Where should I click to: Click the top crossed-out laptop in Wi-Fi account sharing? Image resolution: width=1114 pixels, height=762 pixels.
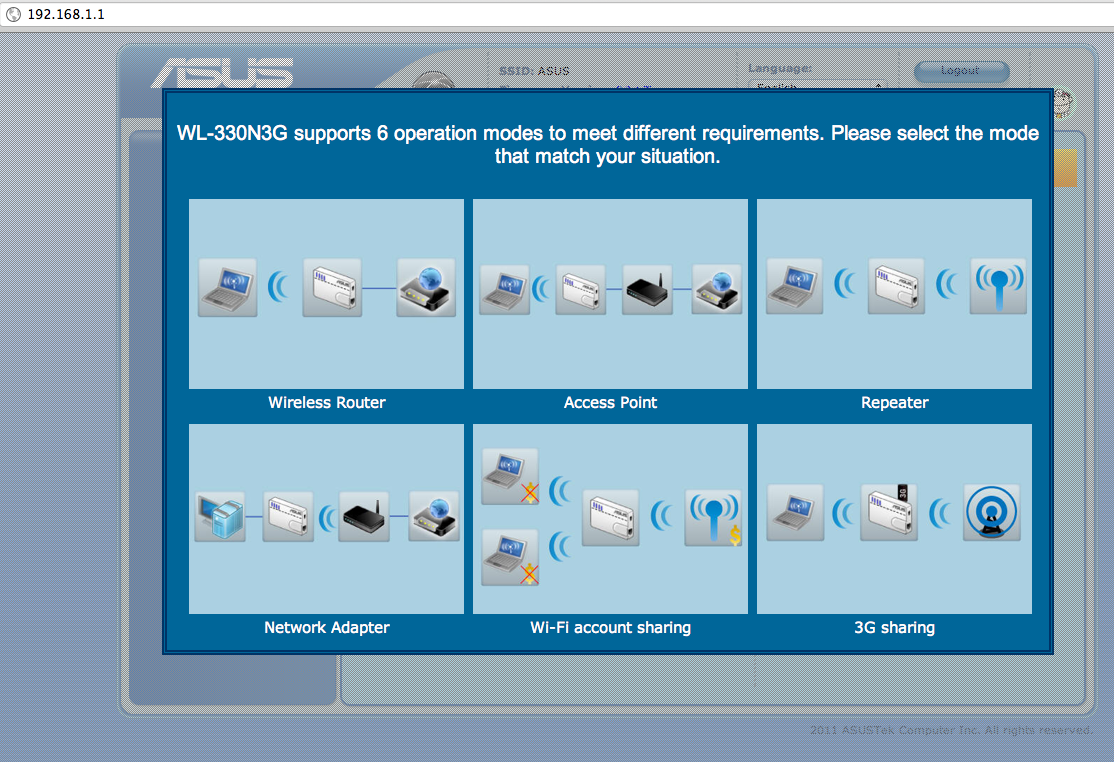[x=510, y=476]
